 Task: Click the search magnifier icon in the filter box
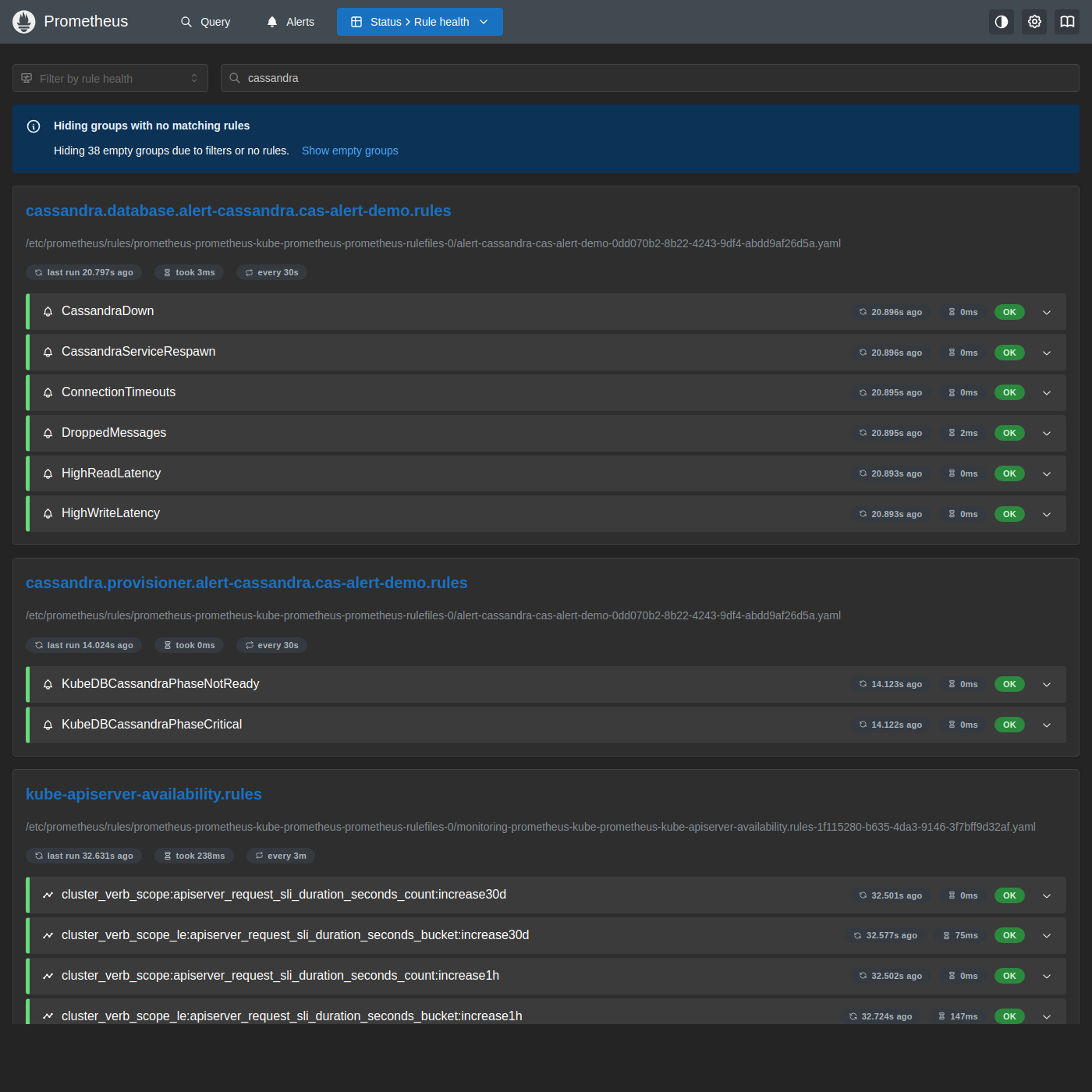pyautogui.click(x=235, y=78)
